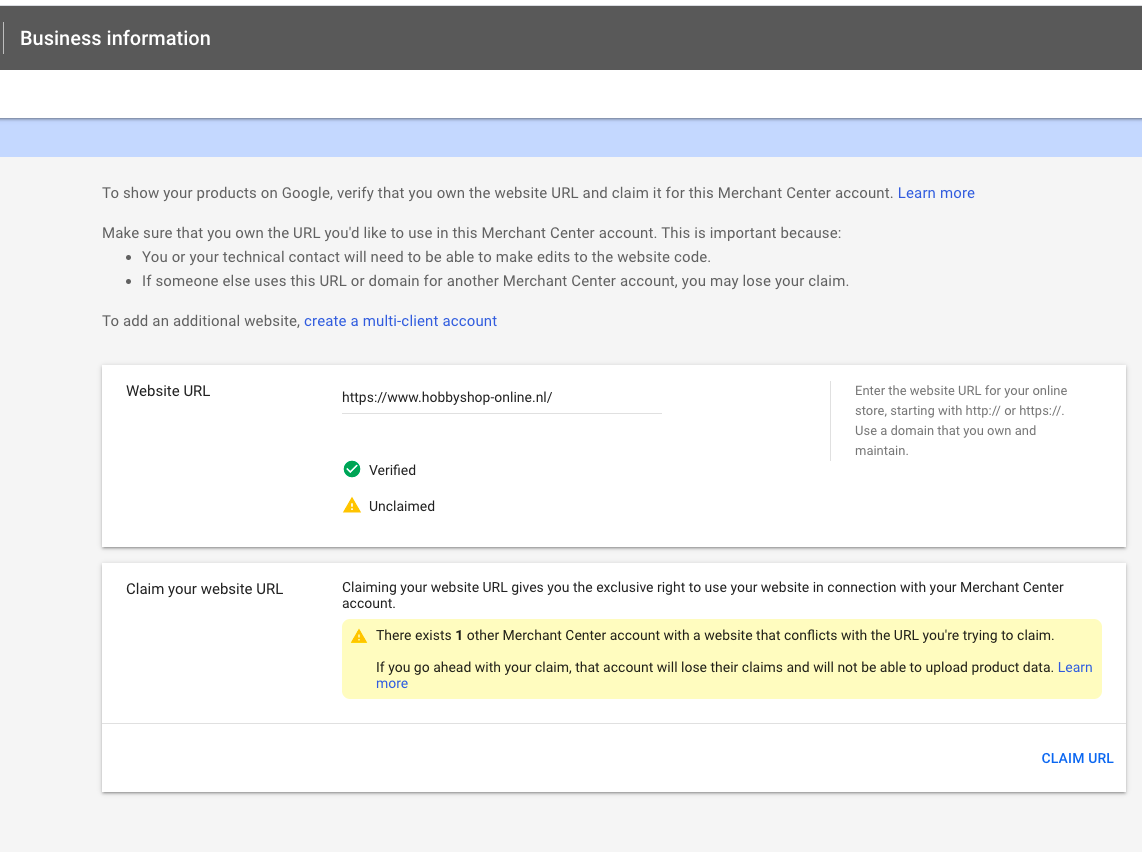Click help text about entering website URL
Screen dimensions: 1142x856
pyautogui.click(x=960, y=420)
